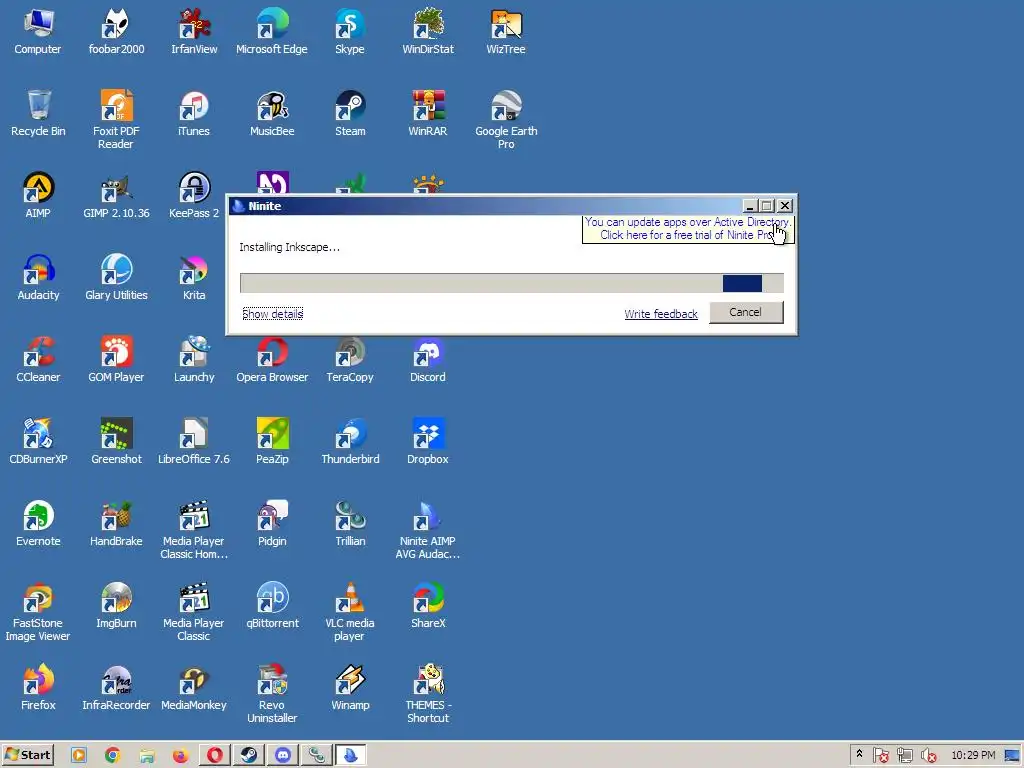1024x768 pixels.
Task: Select the qBittorrent desktop shortcut
Action: pos(272,605)
